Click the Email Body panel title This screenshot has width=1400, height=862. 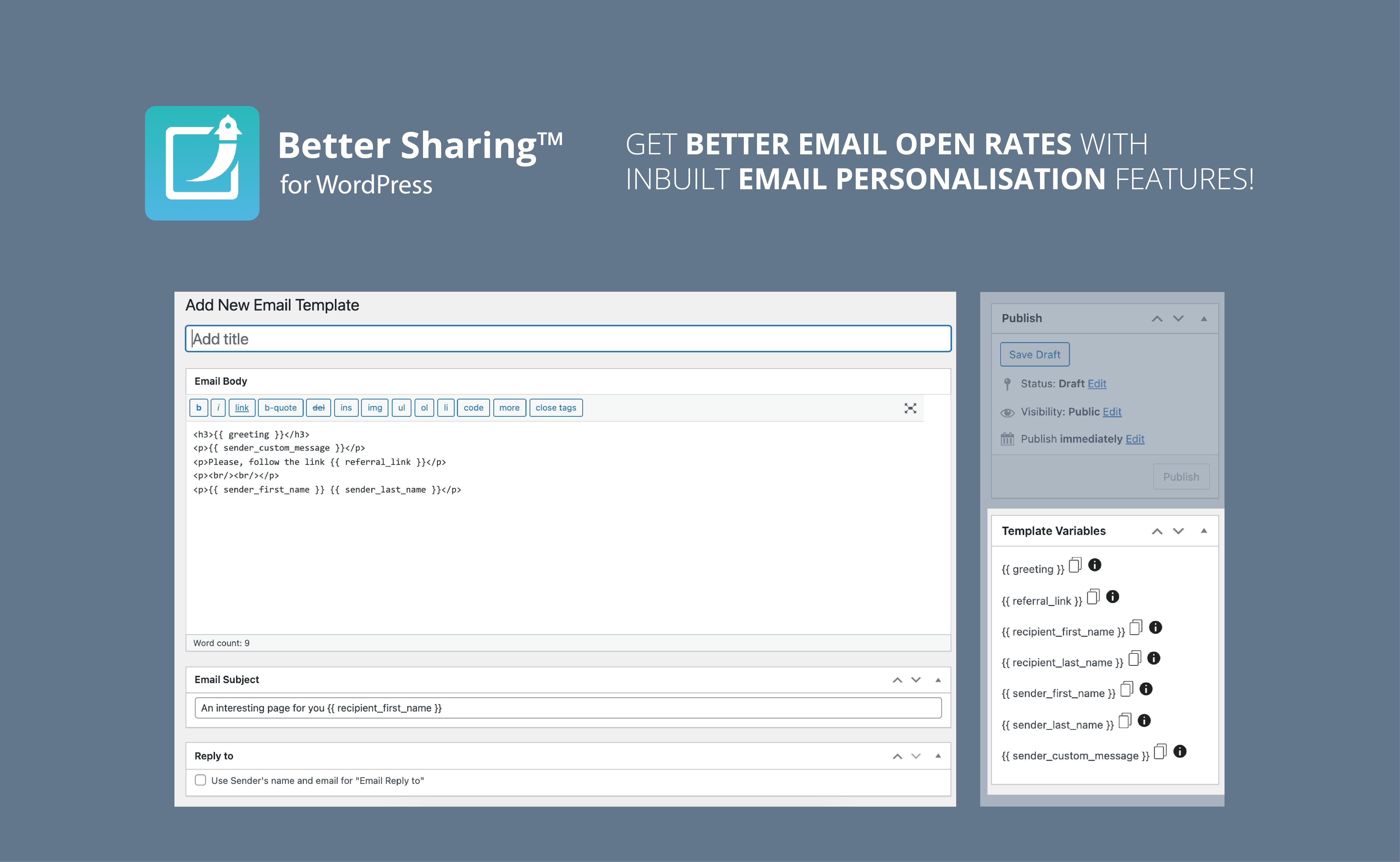220,381
